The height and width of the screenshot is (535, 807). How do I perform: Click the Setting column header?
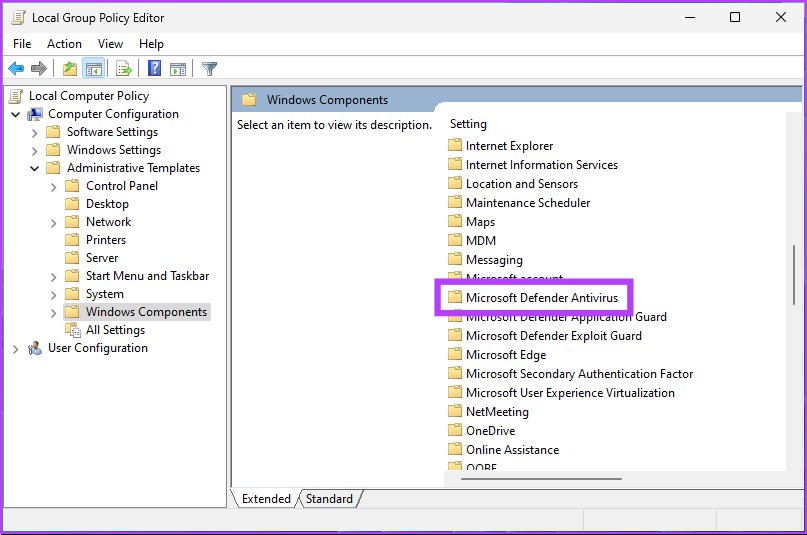[x=468, y=124]
